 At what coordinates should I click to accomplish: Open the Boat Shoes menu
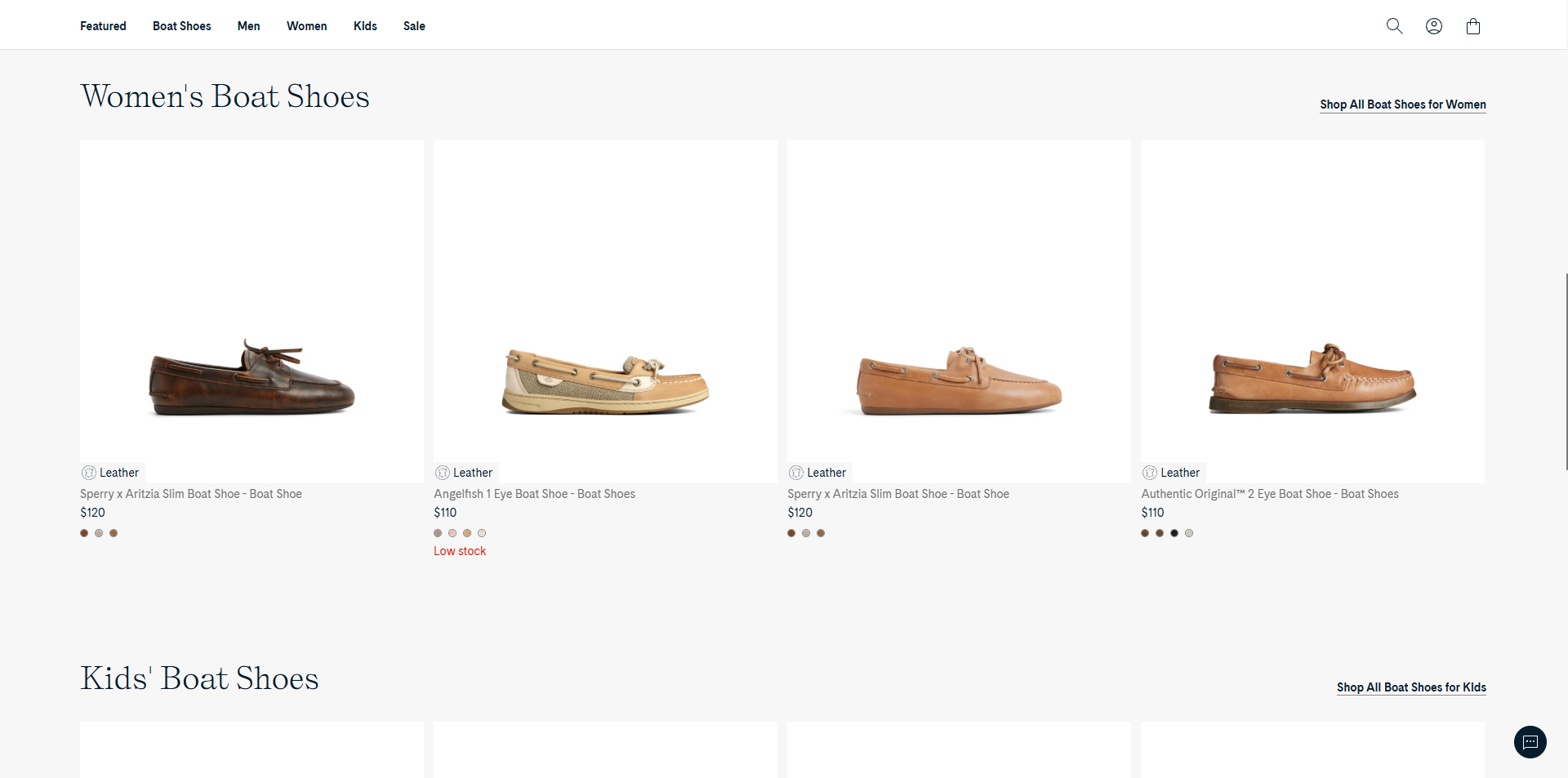(181, 25)
